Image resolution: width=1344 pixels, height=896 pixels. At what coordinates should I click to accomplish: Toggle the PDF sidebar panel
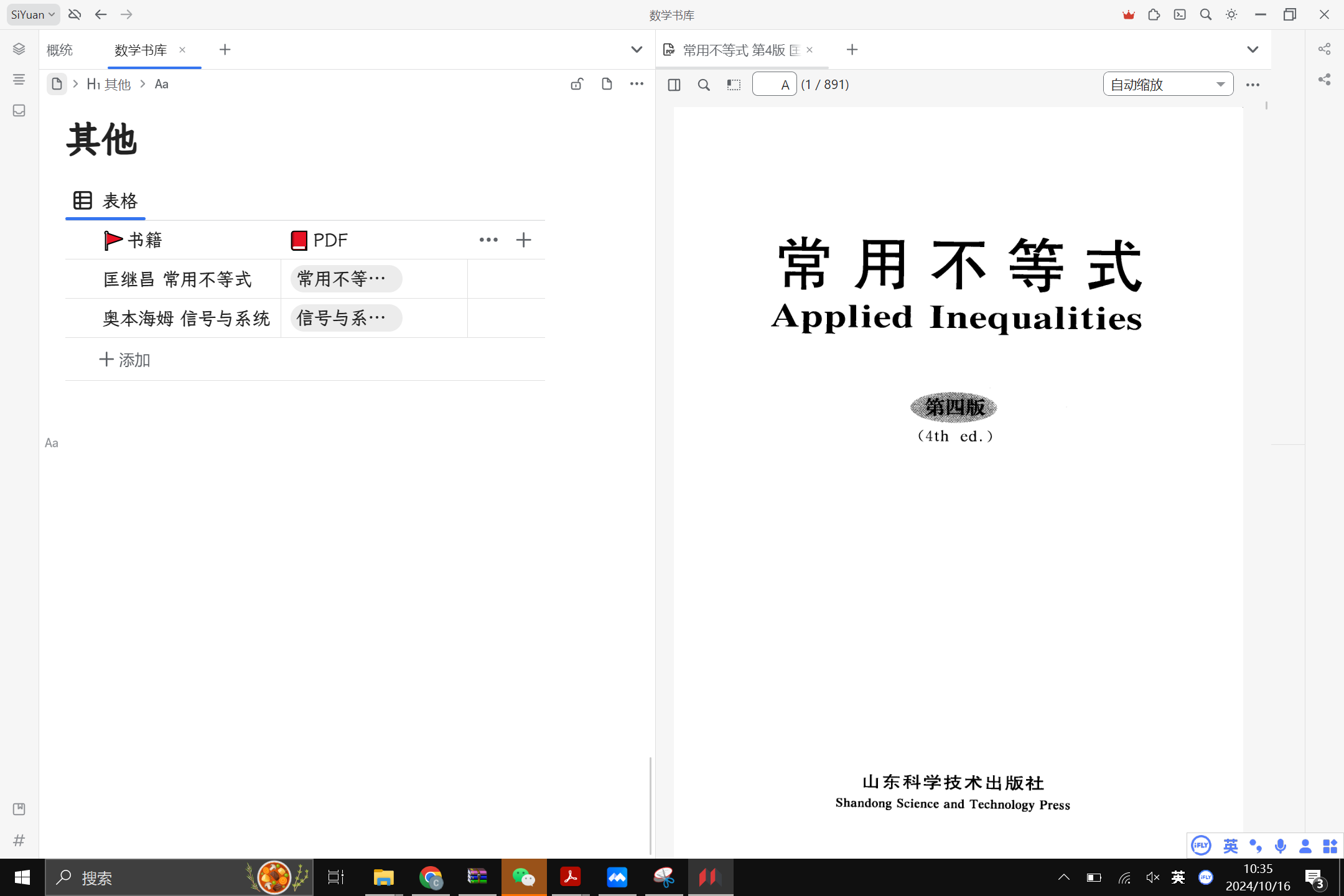pyautogui.click(x=674, y=85)
